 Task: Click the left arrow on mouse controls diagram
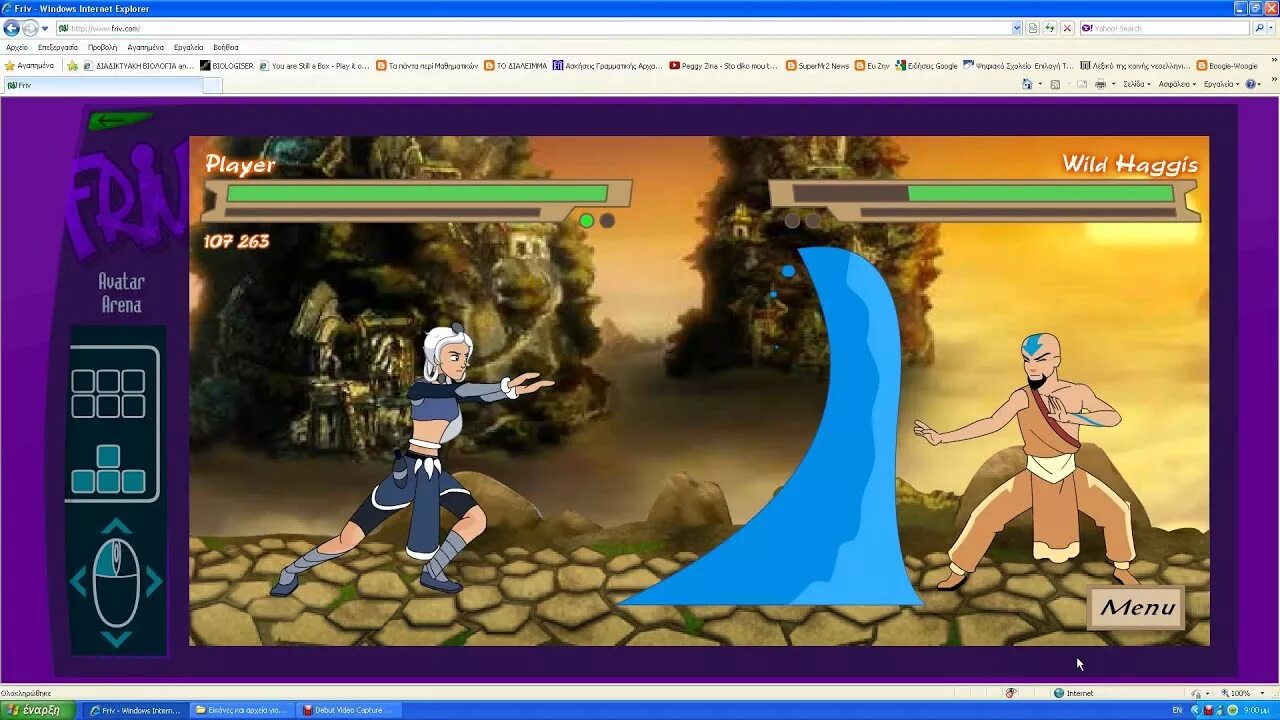coord(78,581)
